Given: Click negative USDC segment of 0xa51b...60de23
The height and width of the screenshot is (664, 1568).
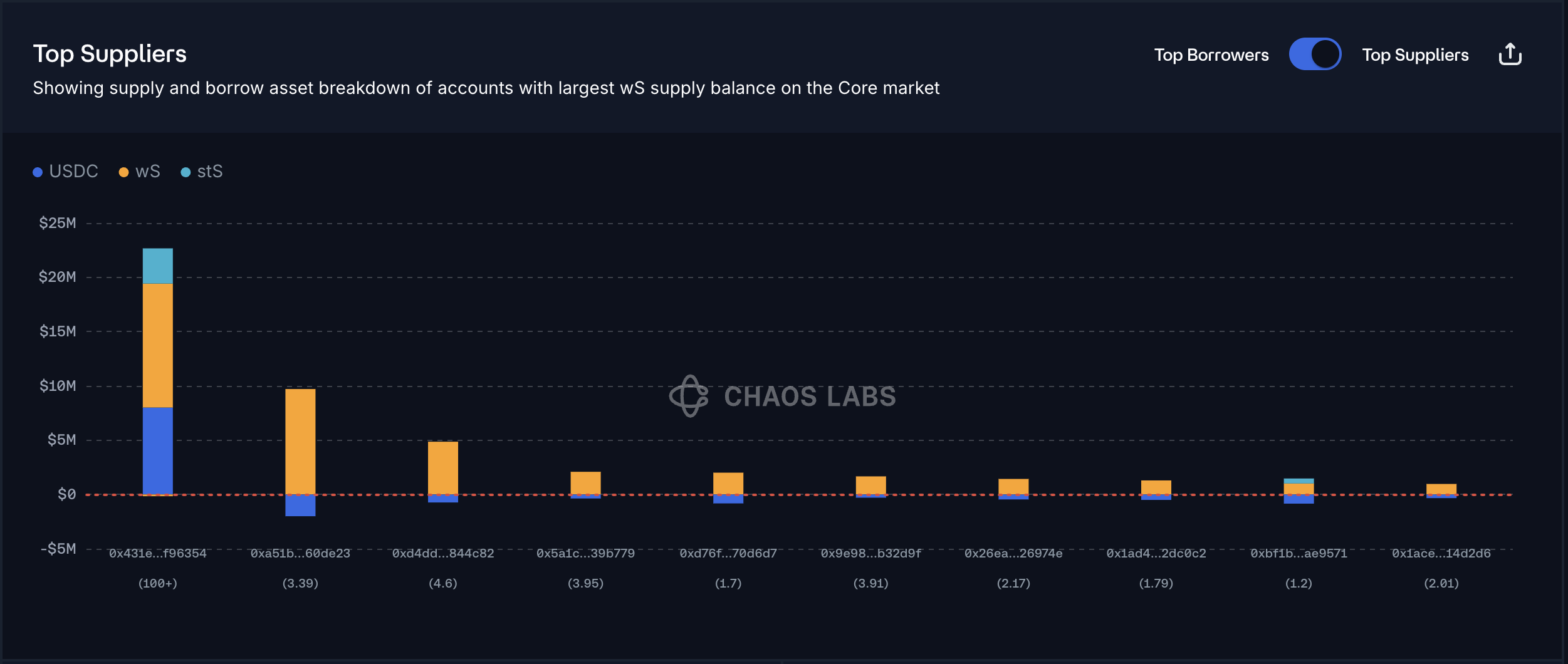Looking at the screenshot, I should pos(300,506).
